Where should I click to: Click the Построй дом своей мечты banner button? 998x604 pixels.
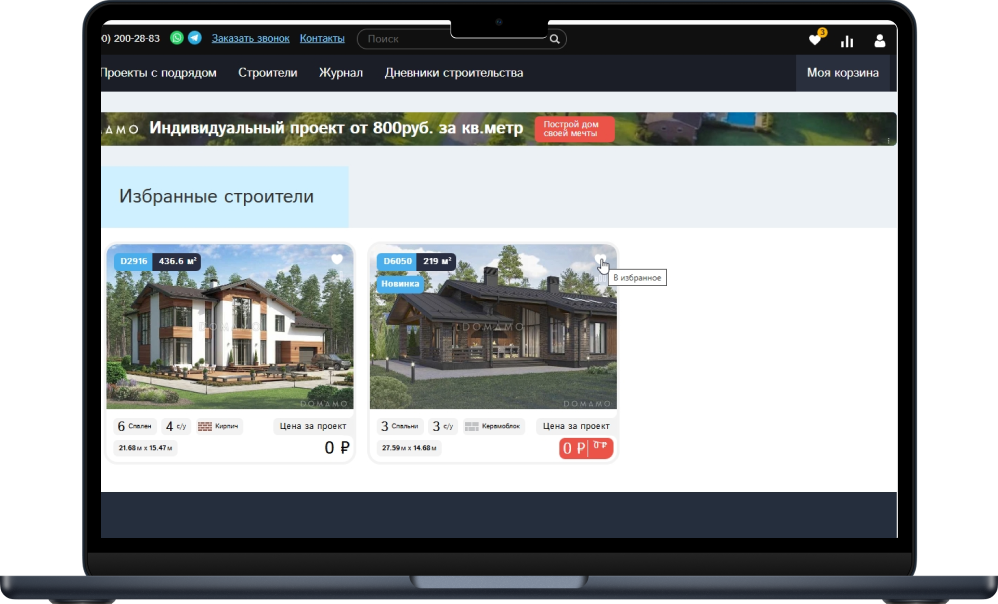point(576,128)
